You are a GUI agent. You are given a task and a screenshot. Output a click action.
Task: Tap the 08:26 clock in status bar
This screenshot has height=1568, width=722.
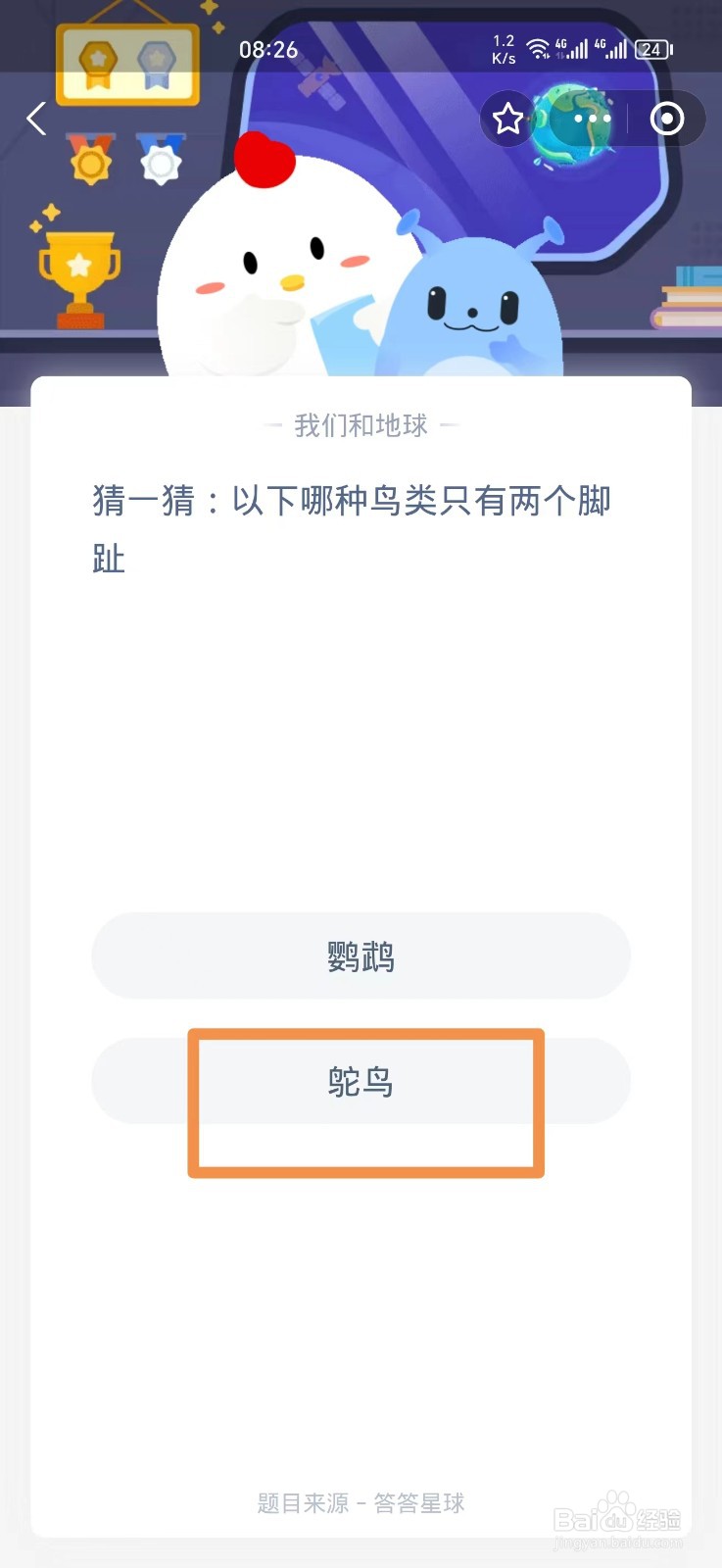(x=268, y=49)
